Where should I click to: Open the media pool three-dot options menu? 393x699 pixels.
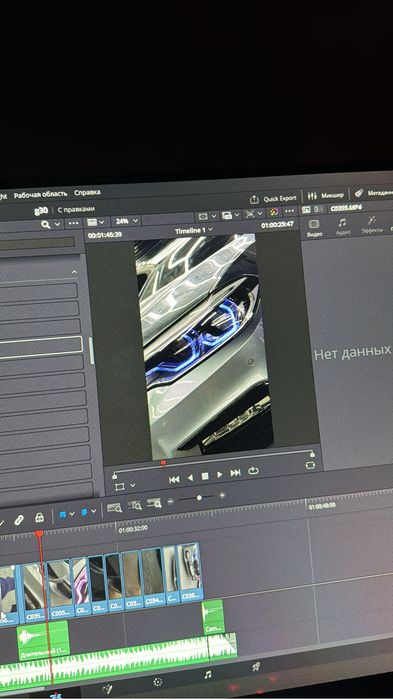[73, 223]
